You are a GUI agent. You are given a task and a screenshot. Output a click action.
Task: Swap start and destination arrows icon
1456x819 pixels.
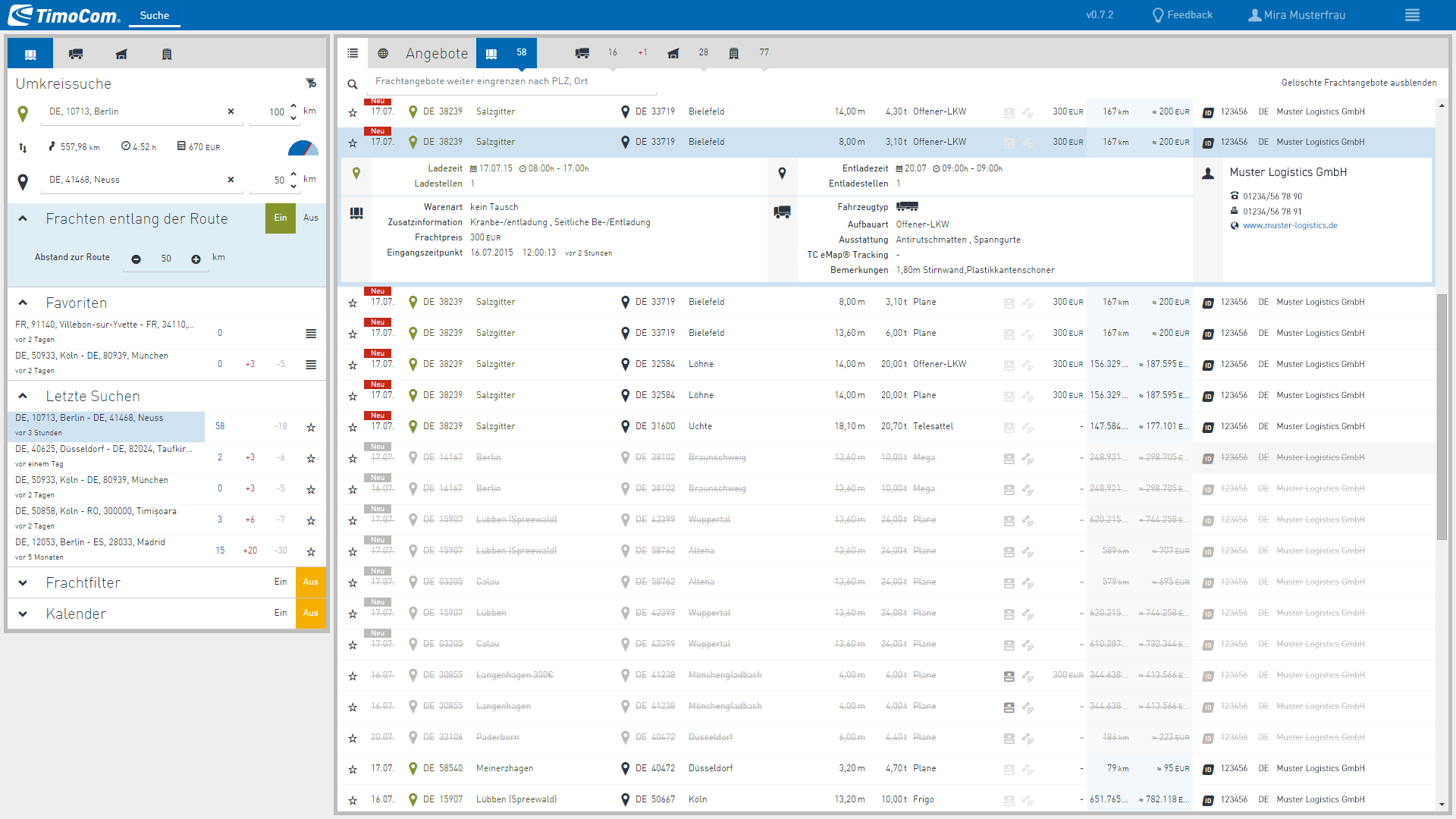(x=23, y=147)
